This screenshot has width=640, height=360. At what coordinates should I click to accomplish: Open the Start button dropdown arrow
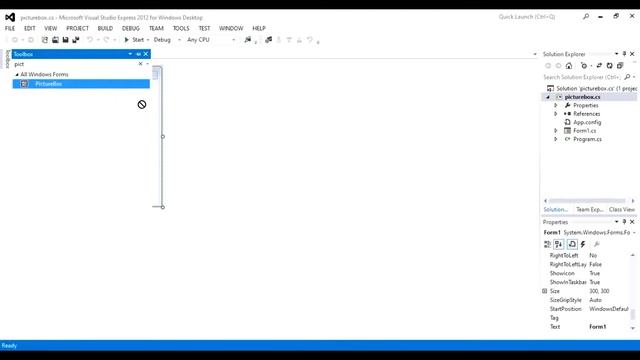(x=148, y=40)
